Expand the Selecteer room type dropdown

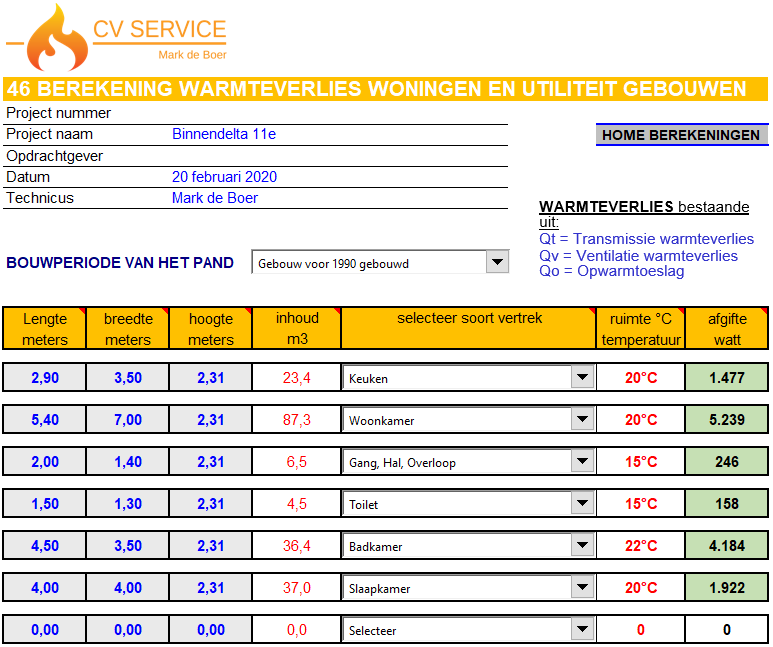click(582, 629)
